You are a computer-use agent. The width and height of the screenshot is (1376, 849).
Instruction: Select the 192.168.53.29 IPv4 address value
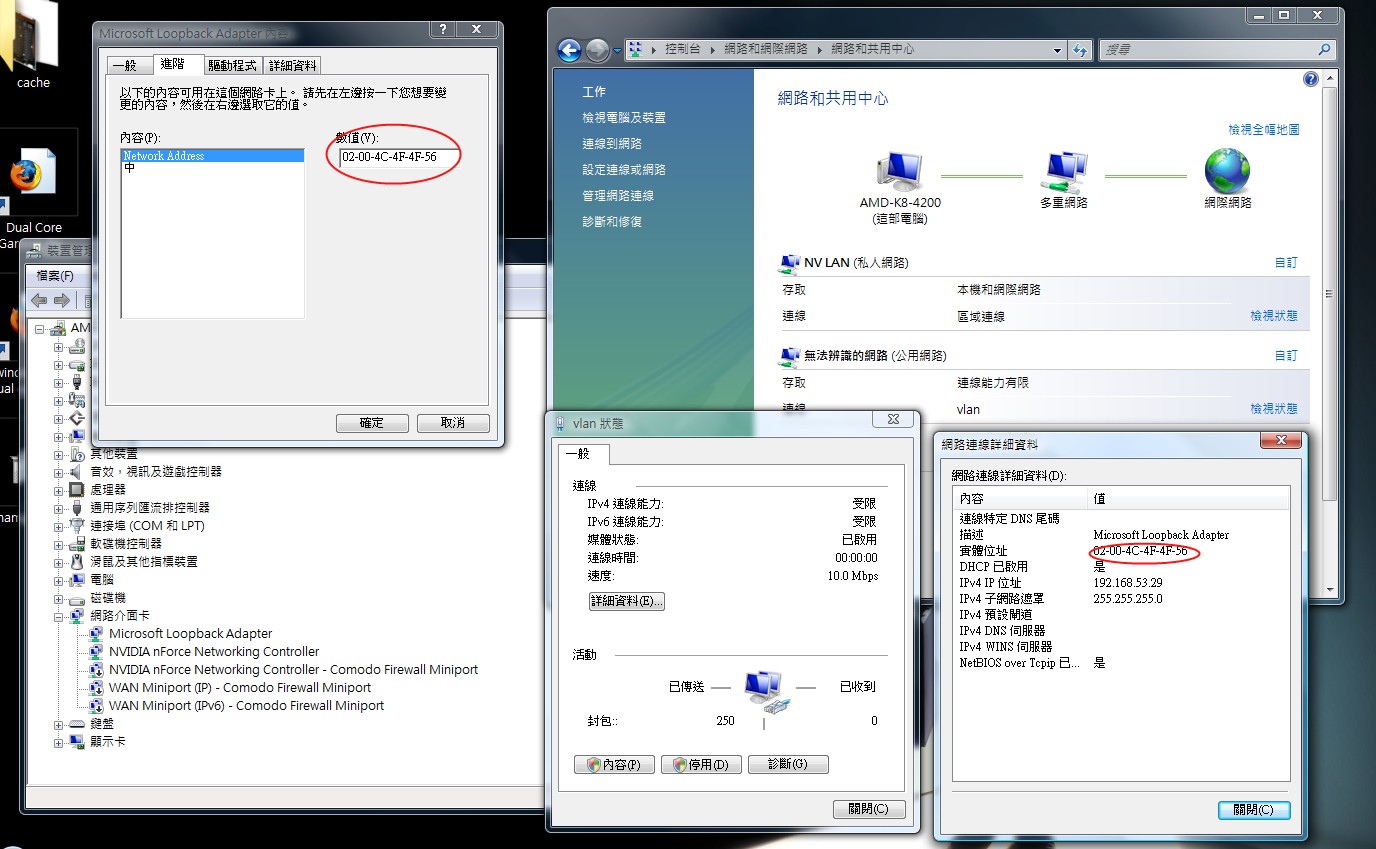[1128, 583]
